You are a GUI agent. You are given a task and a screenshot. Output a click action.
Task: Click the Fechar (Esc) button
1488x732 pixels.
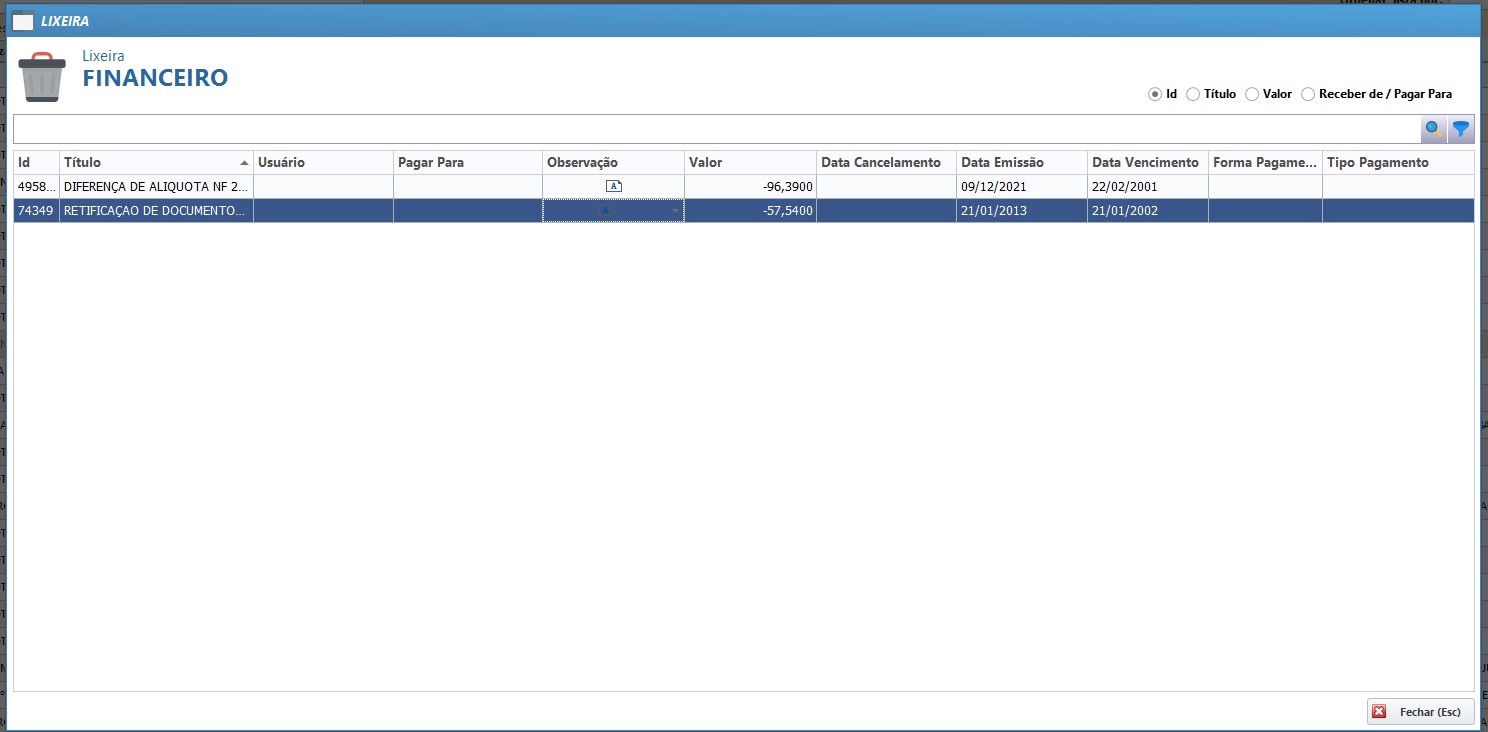click(x=1420, y=712)
